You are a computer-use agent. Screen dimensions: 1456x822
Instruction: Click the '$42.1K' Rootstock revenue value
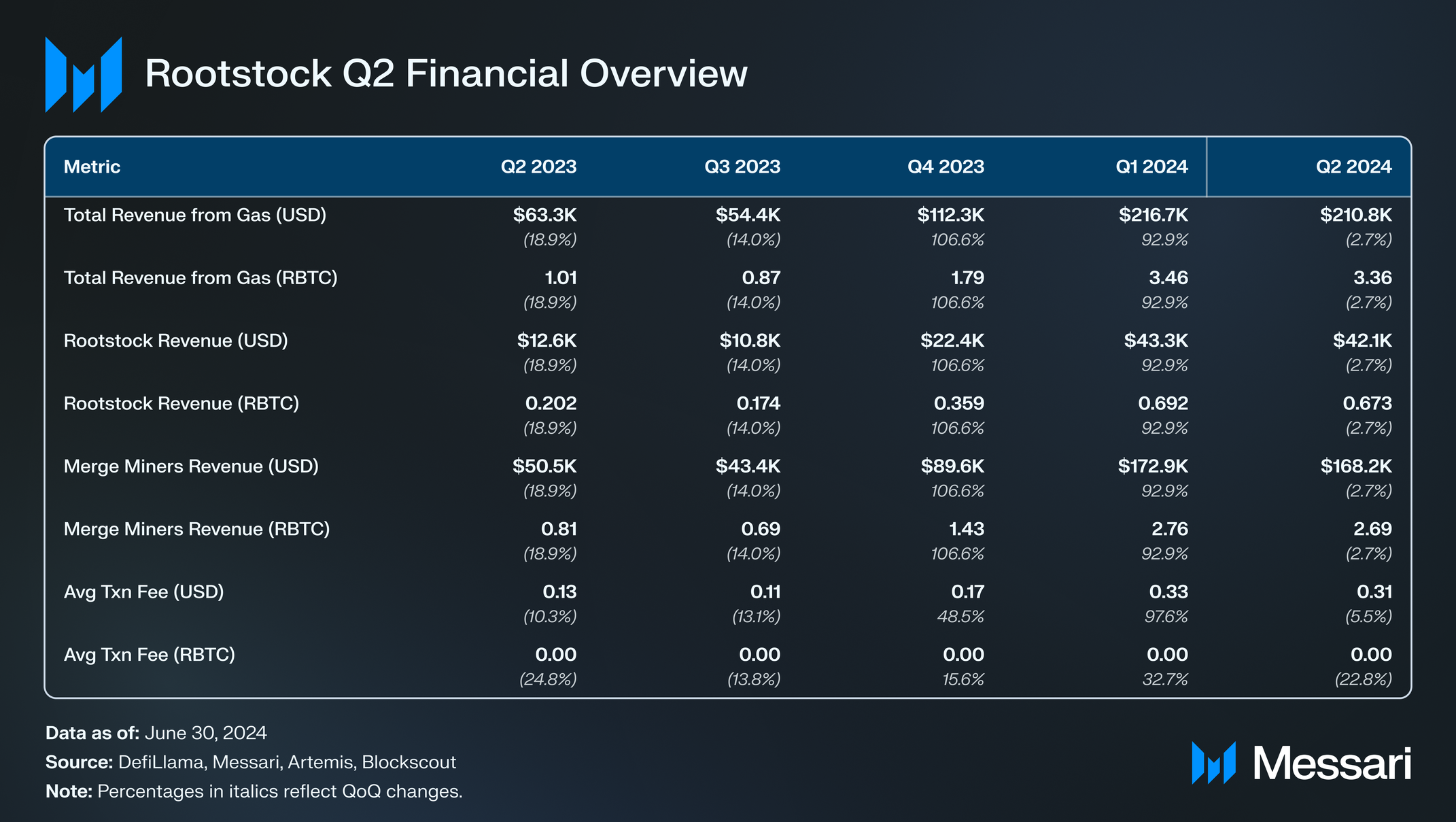click(1362, 341)
